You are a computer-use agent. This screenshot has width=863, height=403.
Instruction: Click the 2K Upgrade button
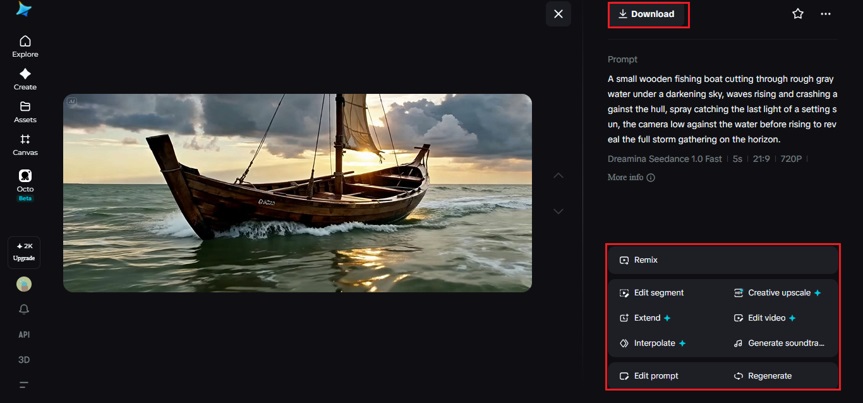pos(24,252)
